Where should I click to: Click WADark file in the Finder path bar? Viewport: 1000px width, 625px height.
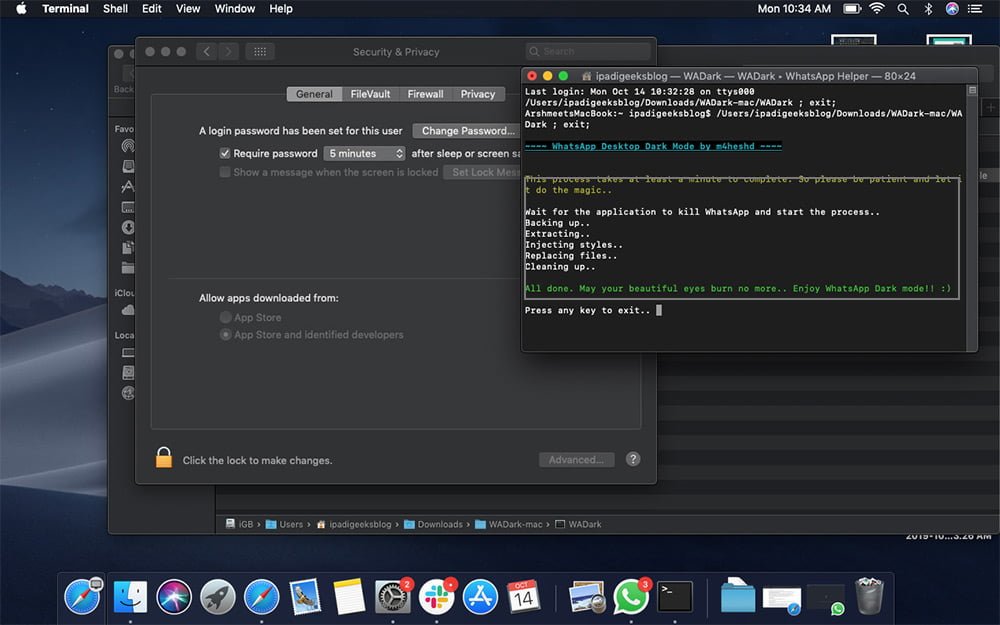click(x=578, y=524)
